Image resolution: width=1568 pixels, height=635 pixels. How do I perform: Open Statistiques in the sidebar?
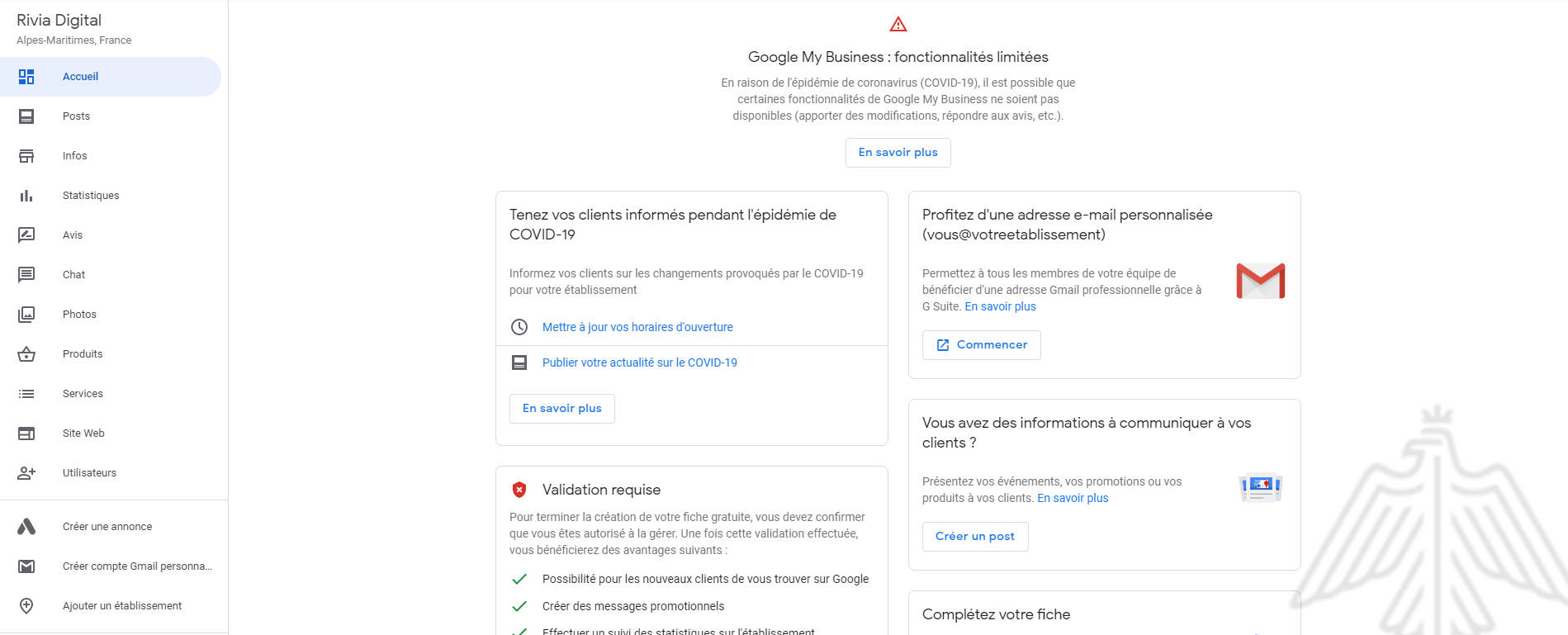tap(111, 196)
